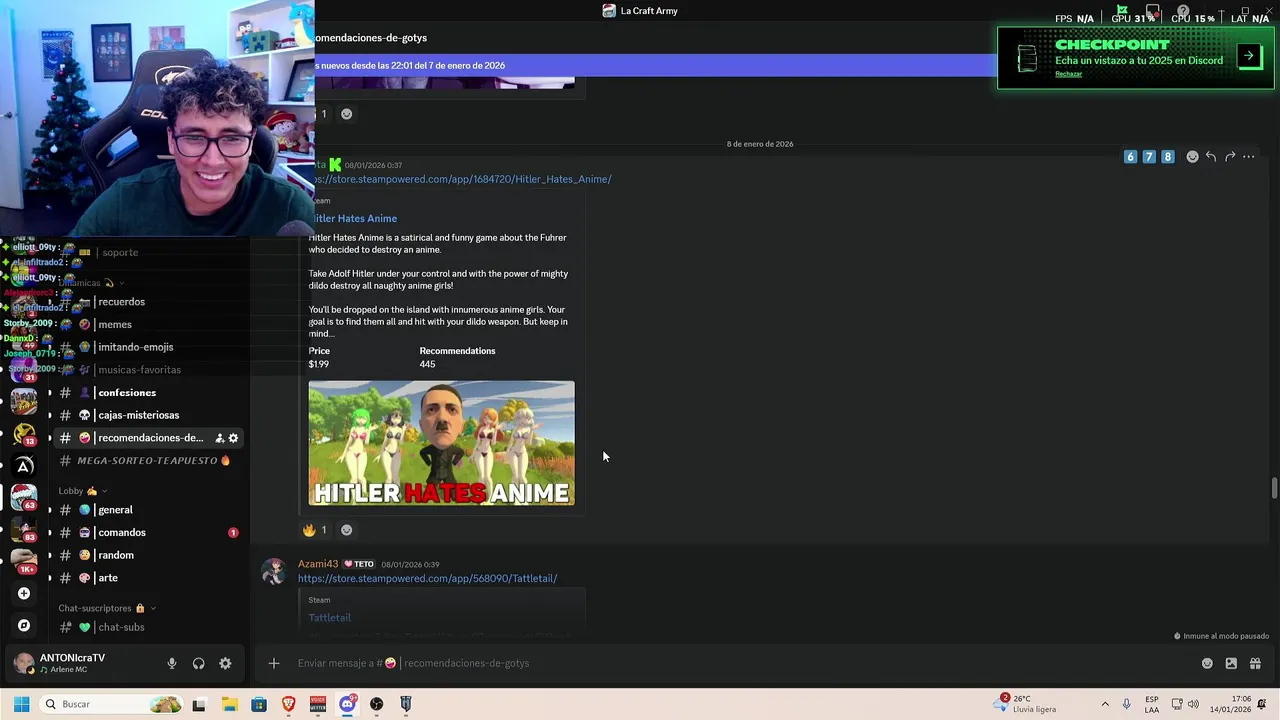Open the Tattletail Steam store URL
The image size is (1280, 720).
point(427,578)
